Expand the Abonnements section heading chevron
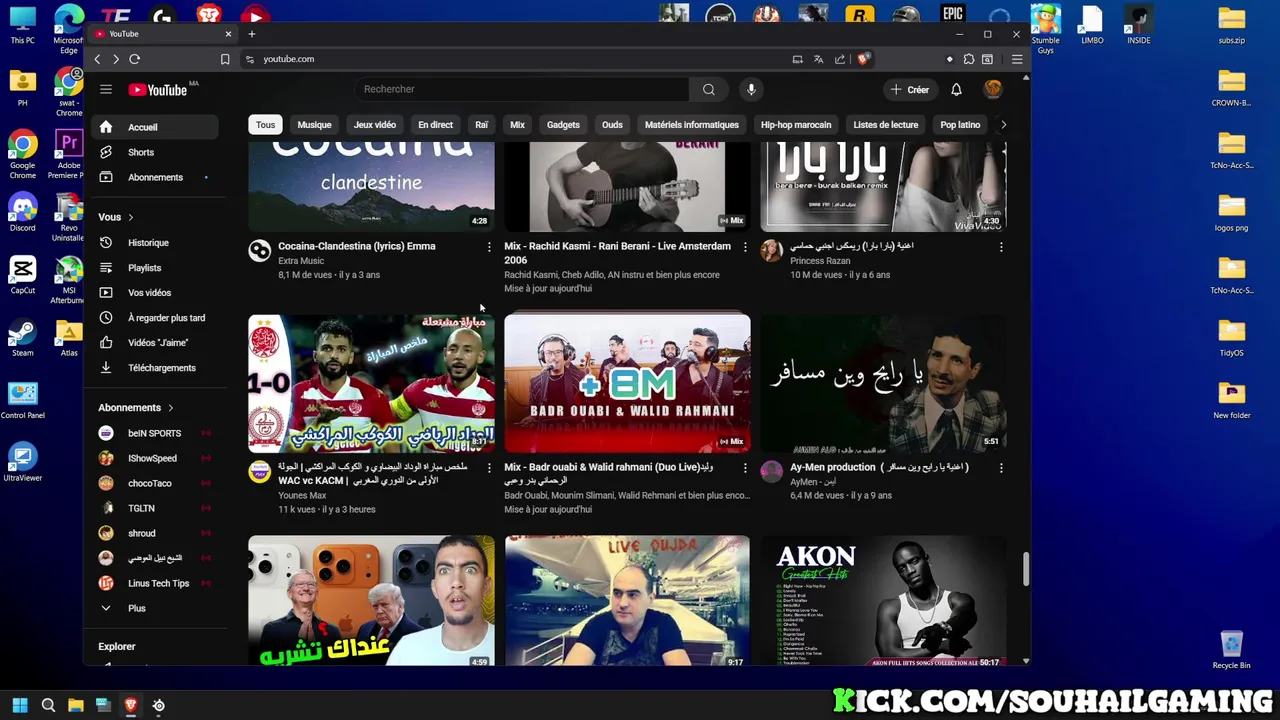This screenshot has width=1280, height=720. [x=170, y=407]
